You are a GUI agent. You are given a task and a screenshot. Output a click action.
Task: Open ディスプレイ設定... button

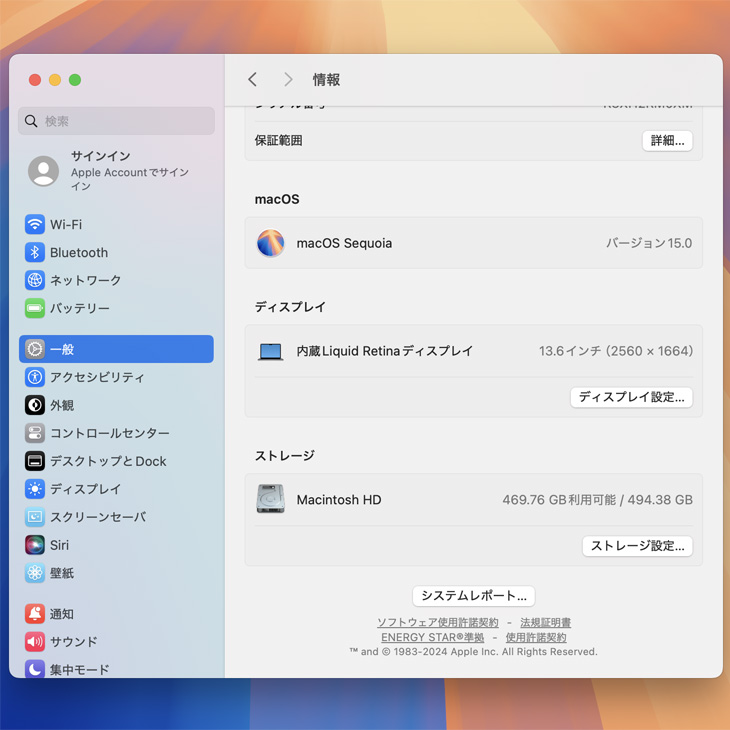point(631,397)
